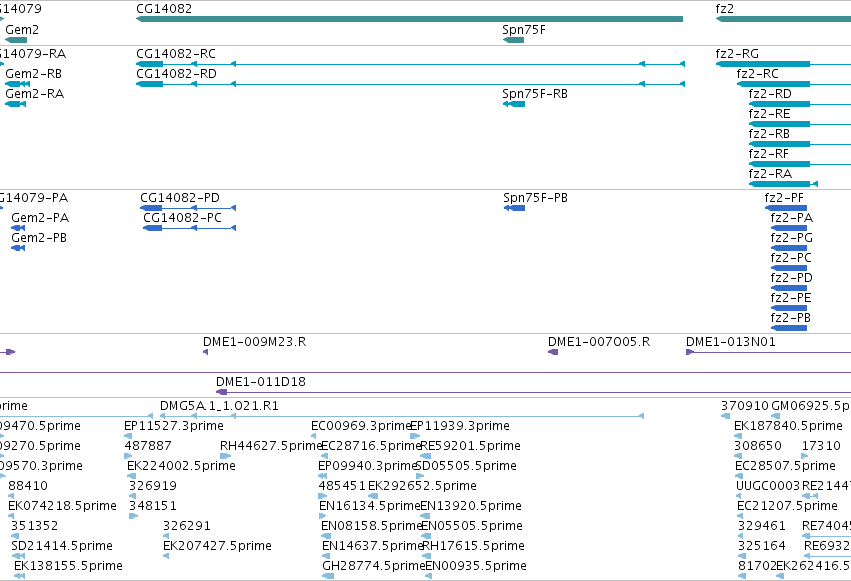Select the fz2-PF protein
The height and width of the screenshot is (581, 851).
[x=786, y=208]
